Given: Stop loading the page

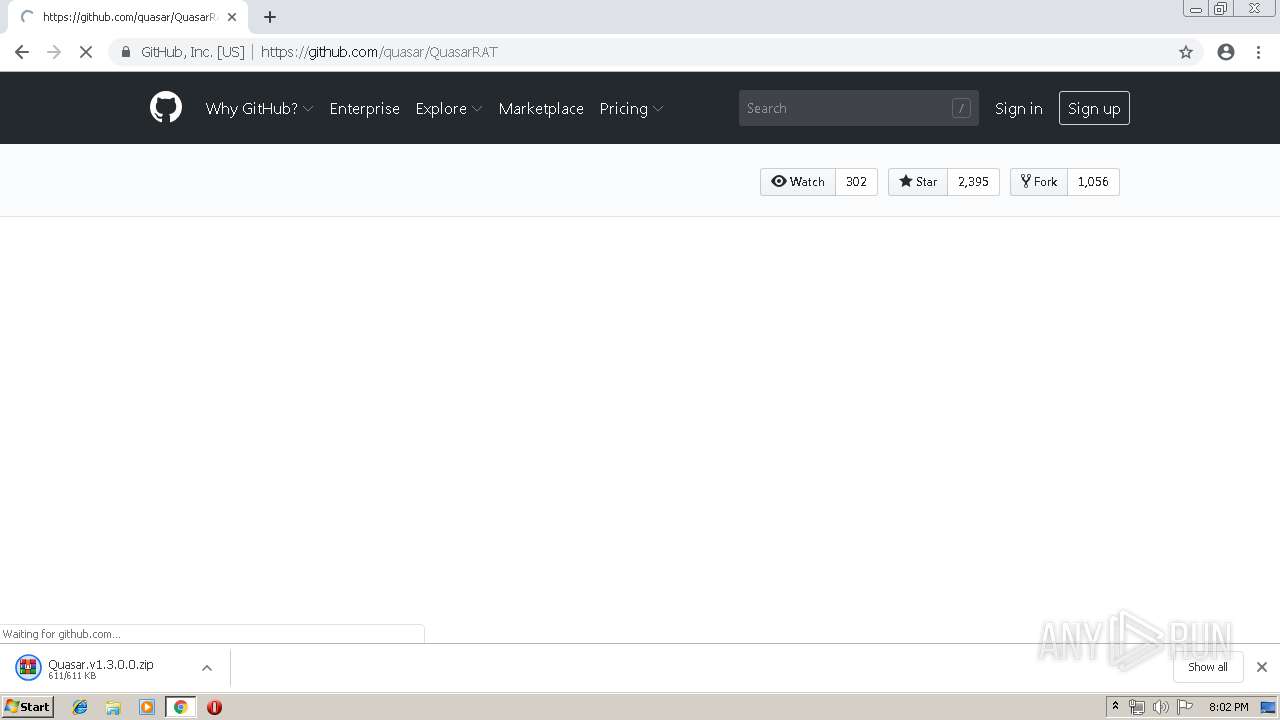Looking at the screenshot, I should point(86,52).
